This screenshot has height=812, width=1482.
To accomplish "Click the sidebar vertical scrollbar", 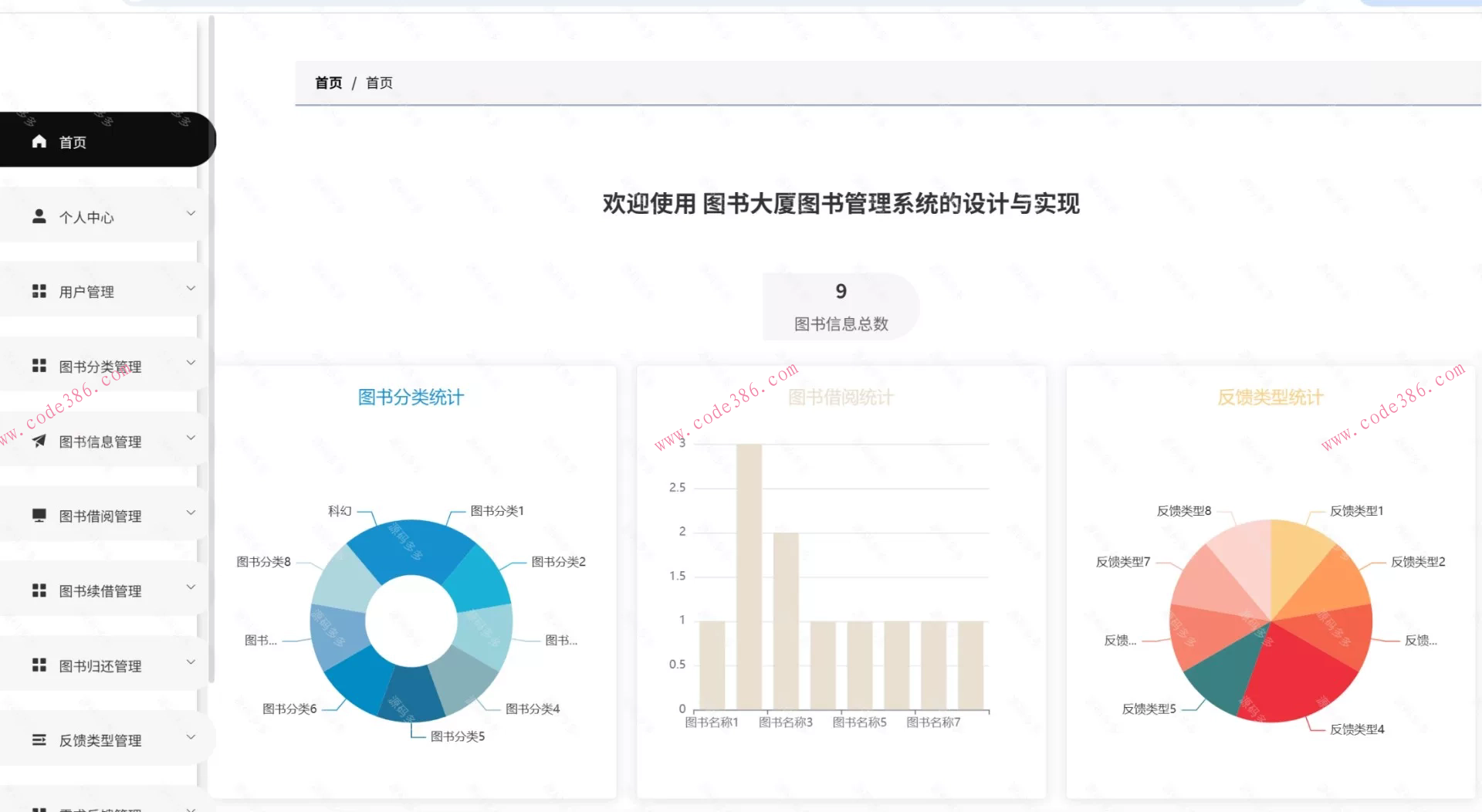I will pyautogui.click(x=211, y=347).
